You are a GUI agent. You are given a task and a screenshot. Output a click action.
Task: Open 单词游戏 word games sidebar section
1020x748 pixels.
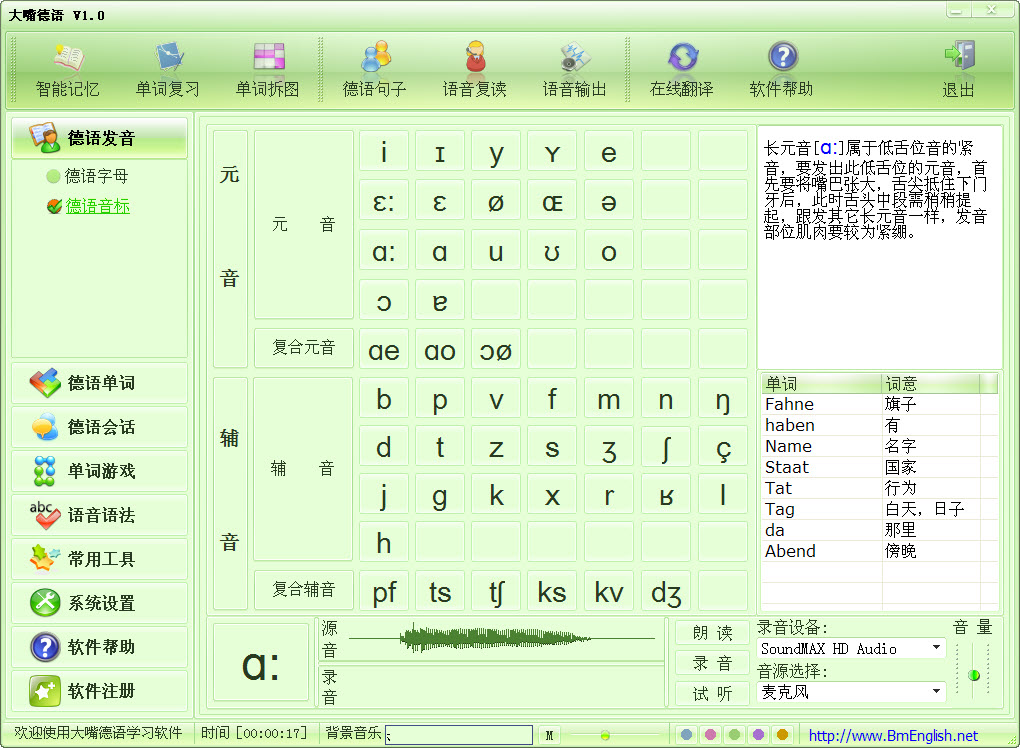[100, 471]
